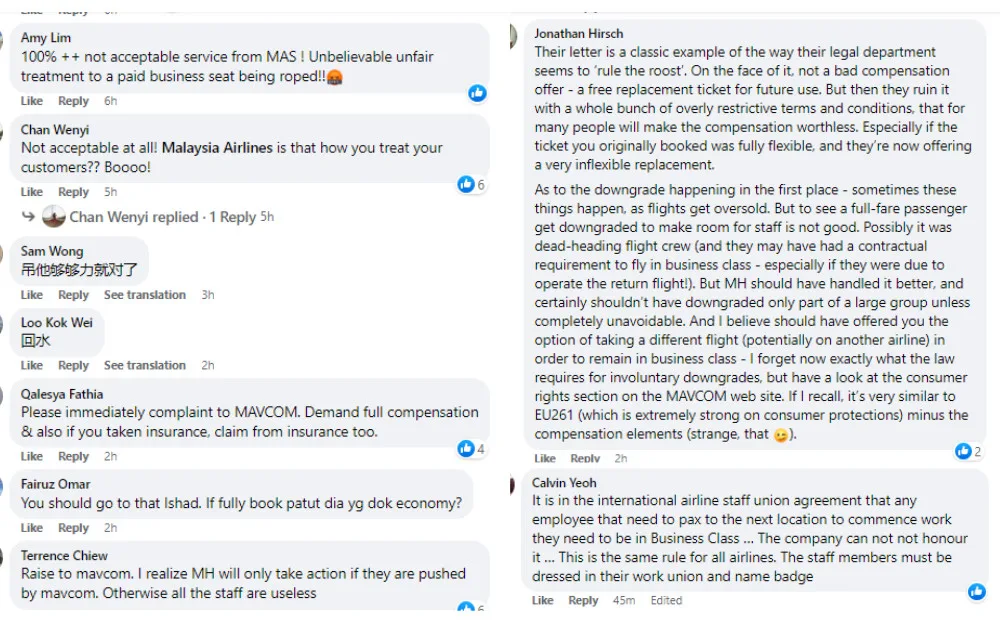Viewport: 1000px width, 623px height.
Task: Click like reaction icon on Qalesya Fathia's comment
Action: (x=465, y=449)
